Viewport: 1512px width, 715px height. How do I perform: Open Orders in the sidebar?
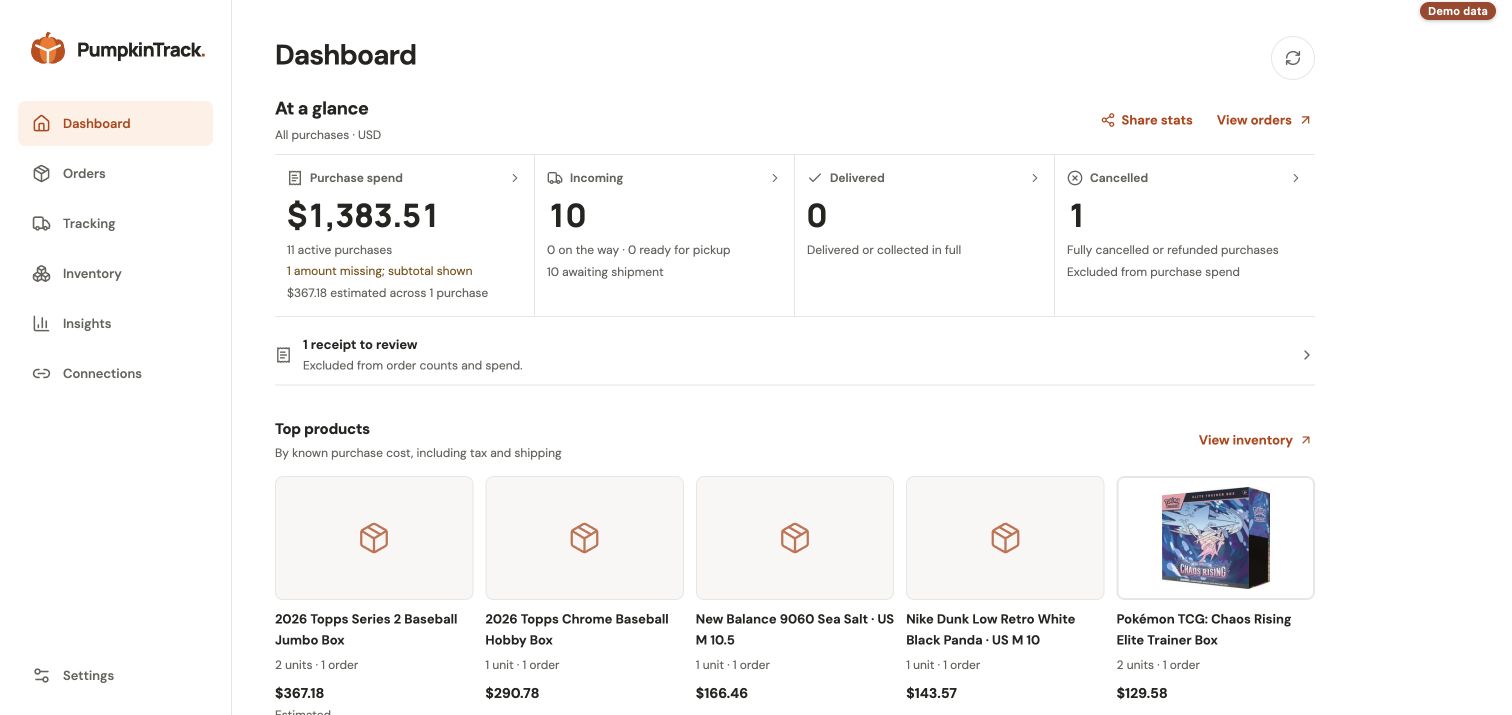point(115,173)
